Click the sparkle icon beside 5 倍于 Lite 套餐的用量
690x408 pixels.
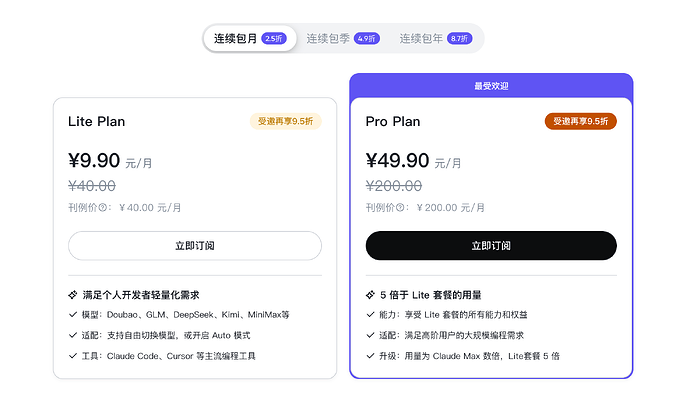click(x=370, y=295)
